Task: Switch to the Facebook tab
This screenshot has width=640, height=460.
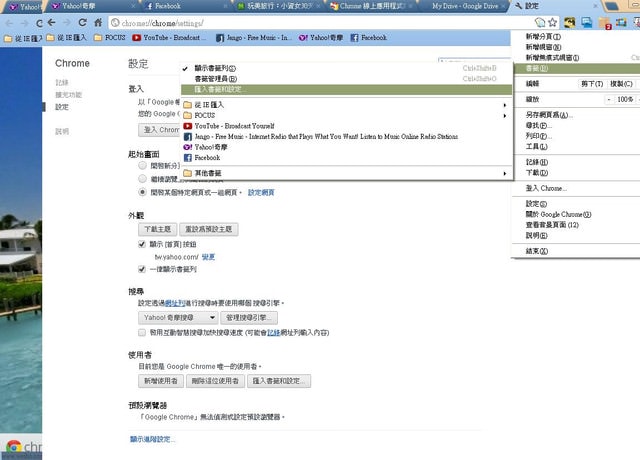Action: point(183,6)
